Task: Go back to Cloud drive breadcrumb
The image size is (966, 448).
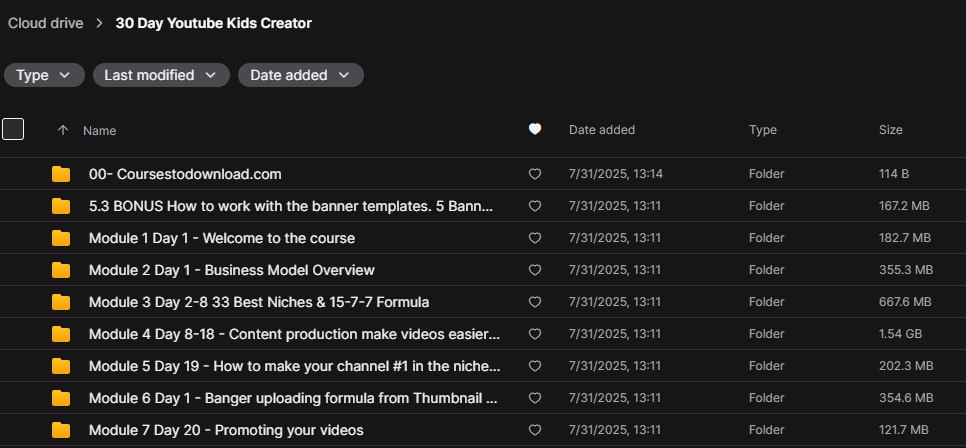Action: (x=46, y=23)
